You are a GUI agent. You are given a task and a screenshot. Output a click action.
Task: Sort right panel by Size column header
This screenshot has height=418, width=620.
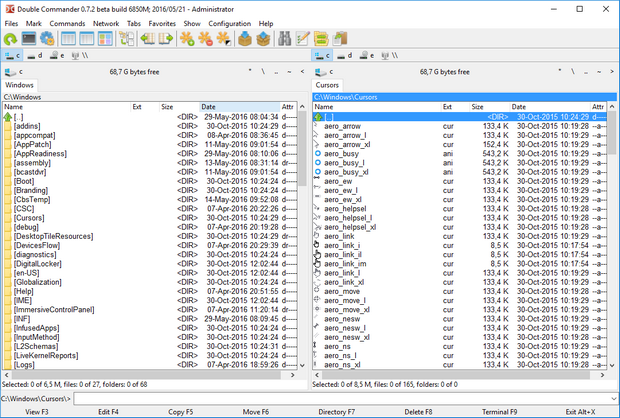[x=489, y=107]
